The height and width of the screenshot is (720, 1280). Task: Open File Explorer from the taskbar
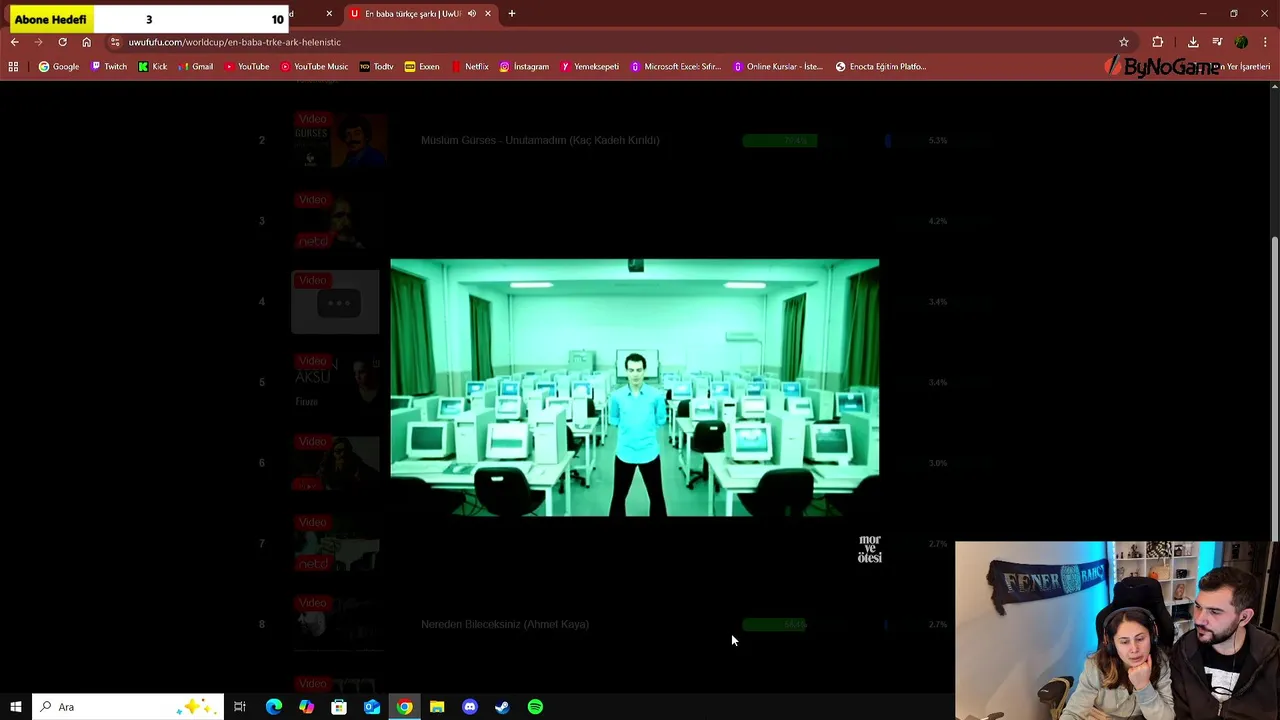(x=437, y=707)
